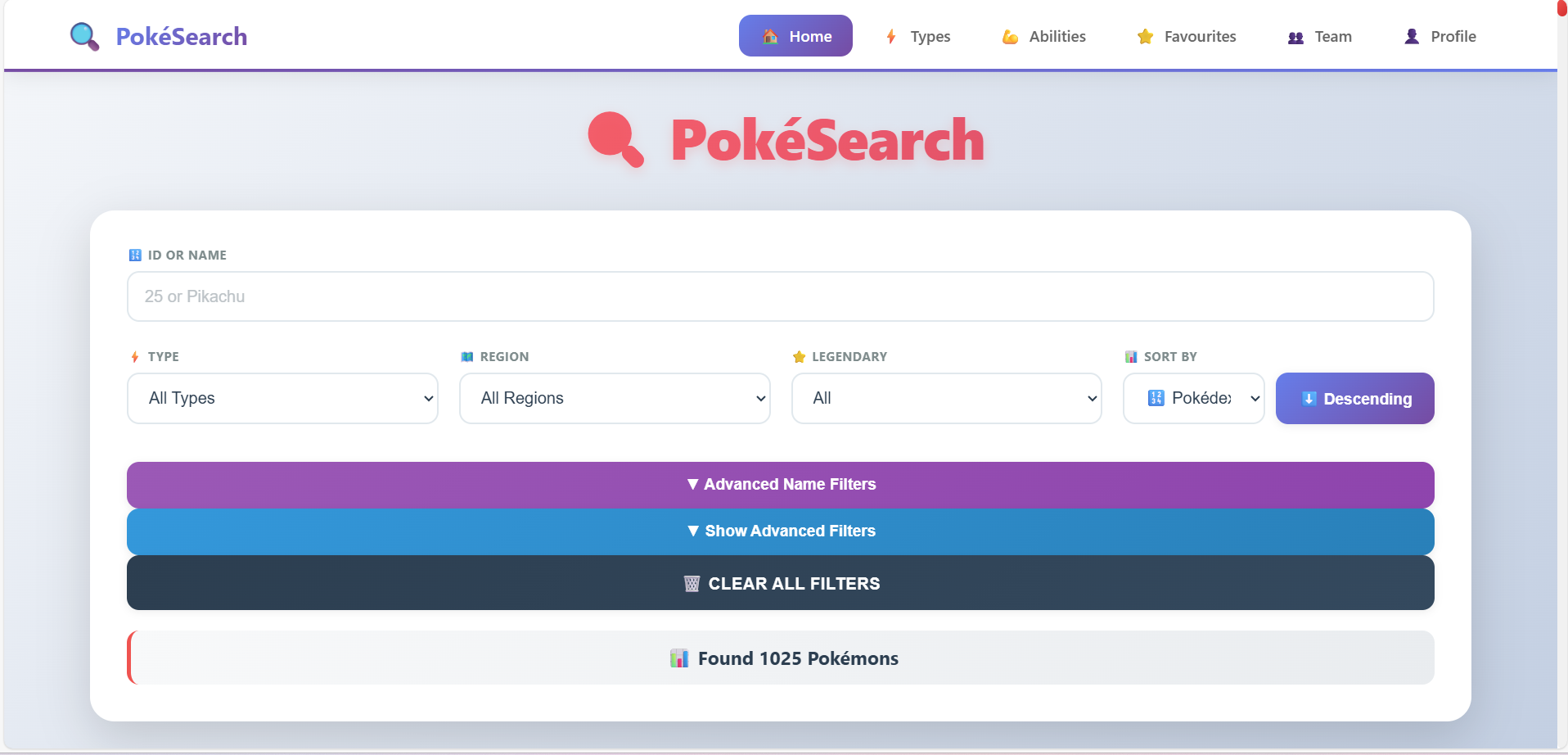Click the 25 or Pikachu search field

780,296
